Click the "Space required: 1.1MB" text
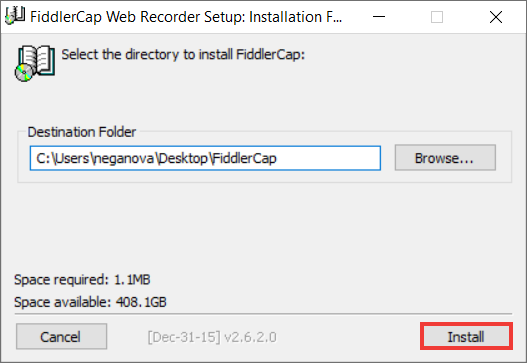 [82, 280]
